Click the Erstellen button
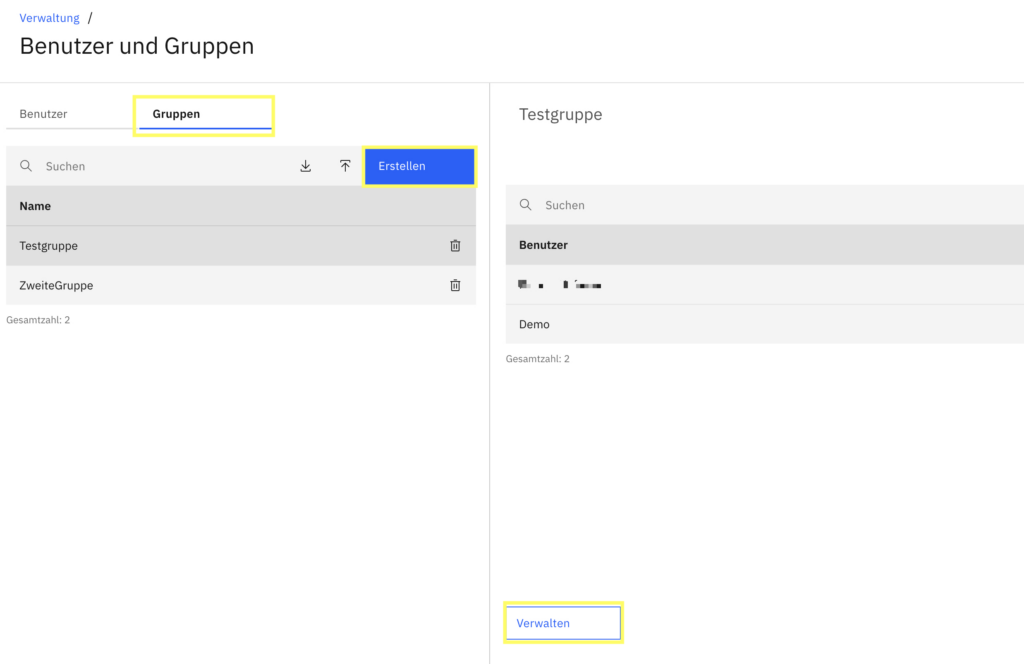This screenshot has width=1024, height=664. (x=419, y=166)
